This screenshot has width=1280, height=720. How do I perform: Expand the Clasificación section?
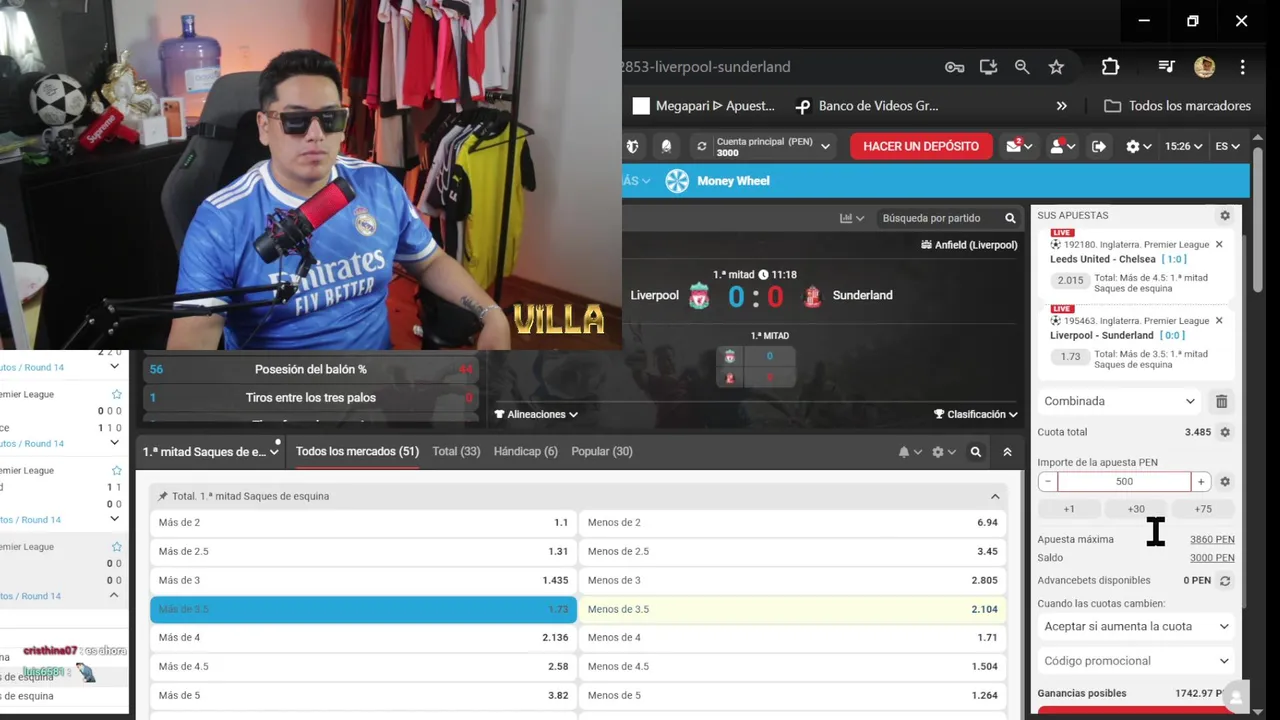[x=976, y=414]
